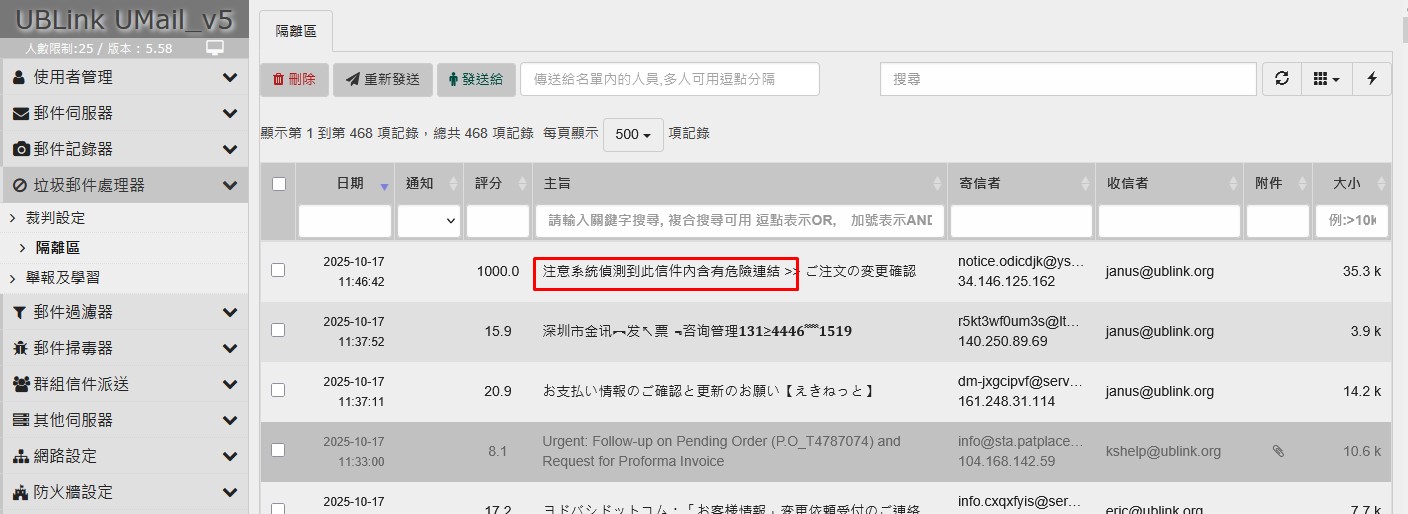Open the 500 per-page records dropdown
The height and width of the screenshot is (514, 1408).
633,134
